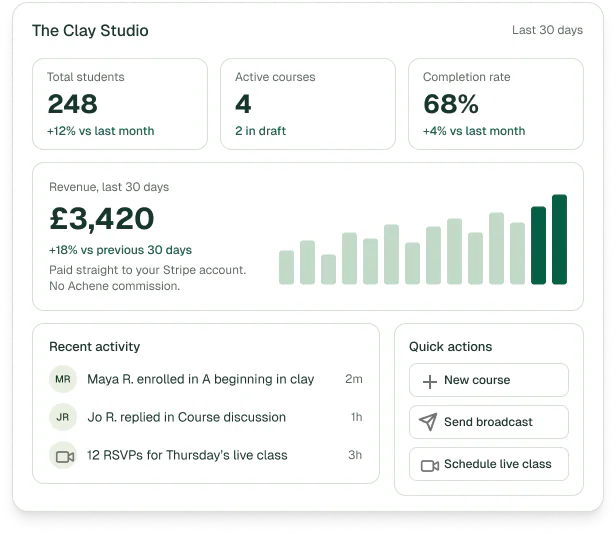Click the 1h timestamp on Jo R. row
Image resolution: width=616 pixels, height=534 pixels.
[x=356, y=417]
